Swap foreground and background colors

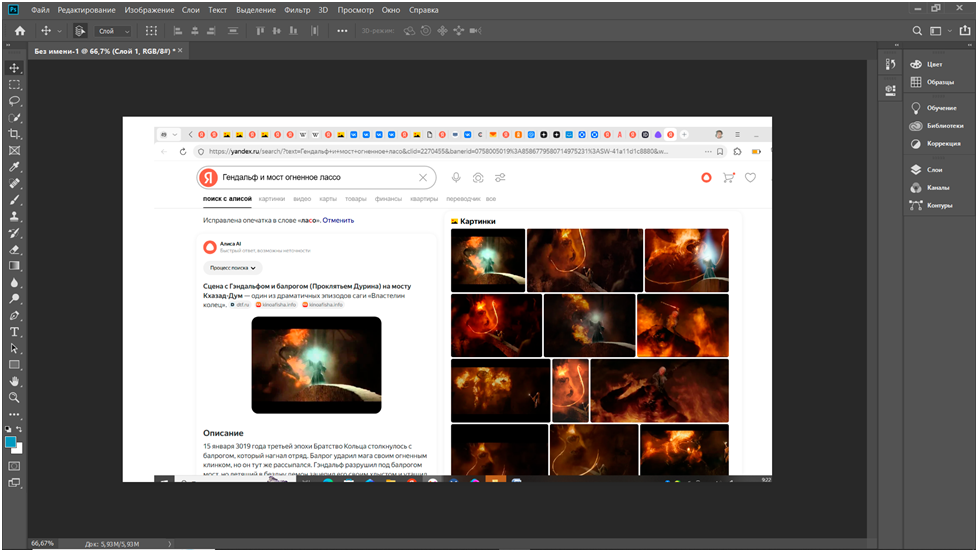click(x=19, y=429)
